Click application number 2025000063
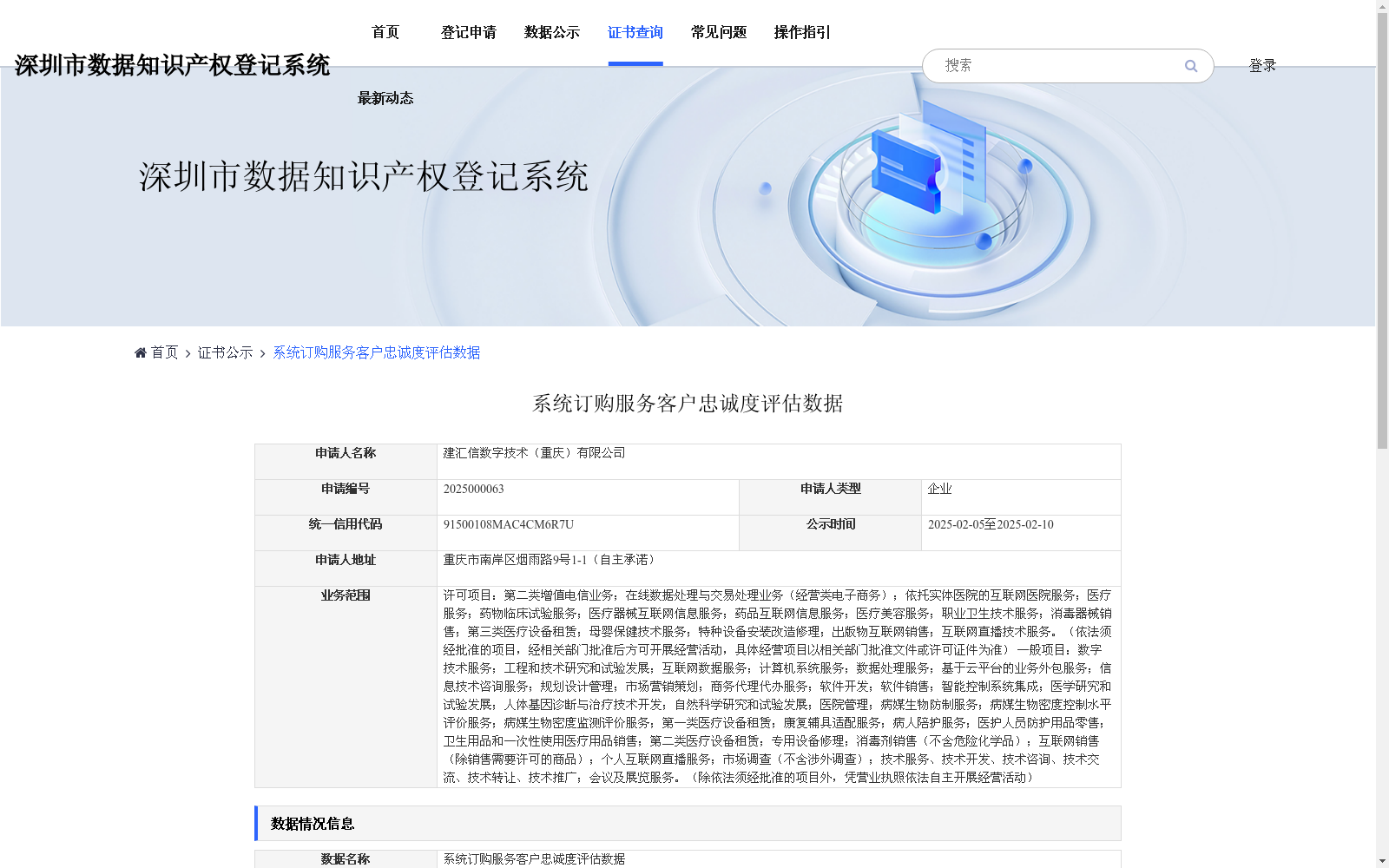1389x868 pixels. click(x=473, y=489)
